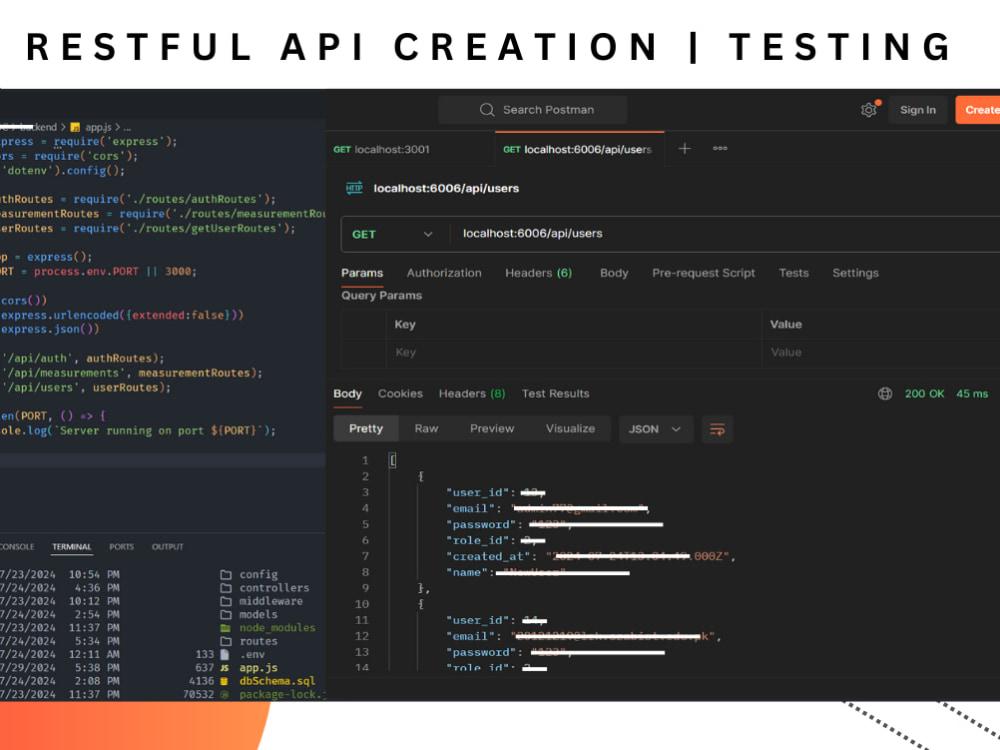Screen dimensions: 1000x750
Task: Click the HTTP request icon beside localhost:6006/api/users title
Action: (x=354, y=188)
